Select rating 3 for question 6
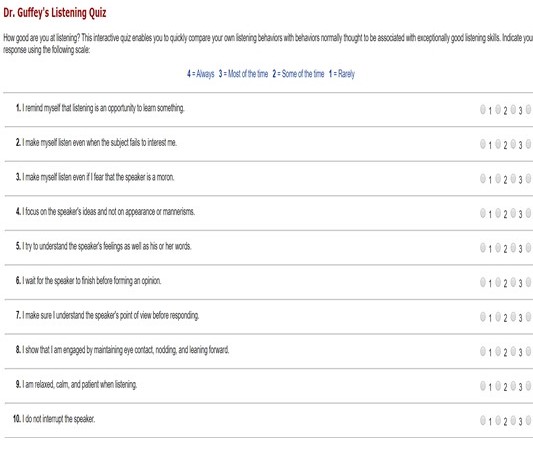The width and height of the screenshot is (533, 451). point(513,282)
